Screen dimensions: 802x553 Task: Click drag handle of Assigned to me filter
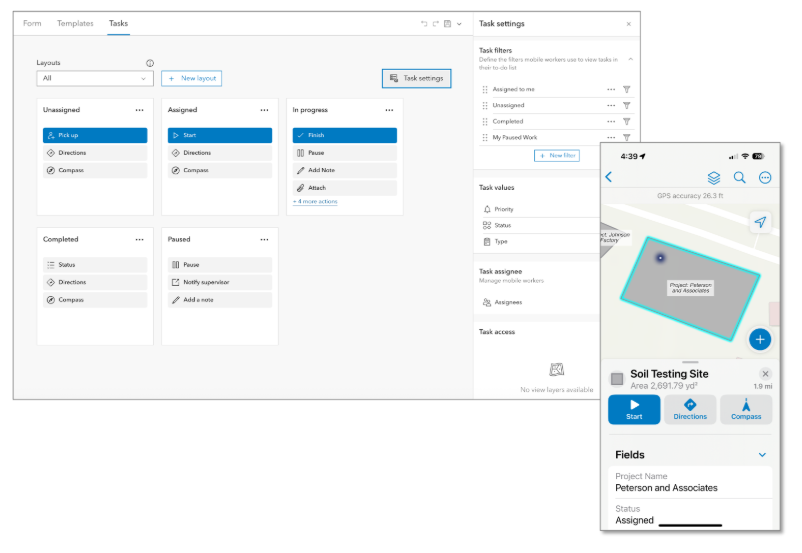pyautogui.click(x=485, y=90)
